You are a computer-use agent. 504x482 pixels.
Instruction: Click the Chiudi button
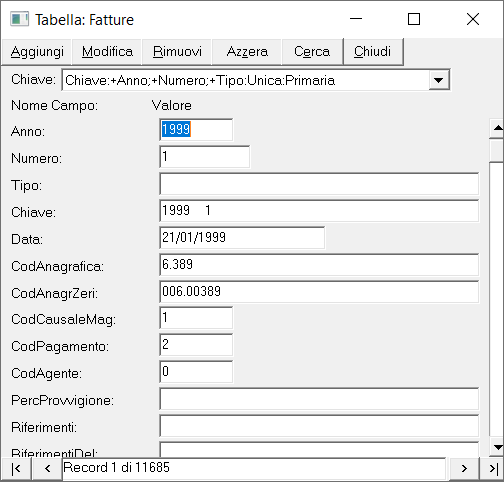click(x=373, y=52)
